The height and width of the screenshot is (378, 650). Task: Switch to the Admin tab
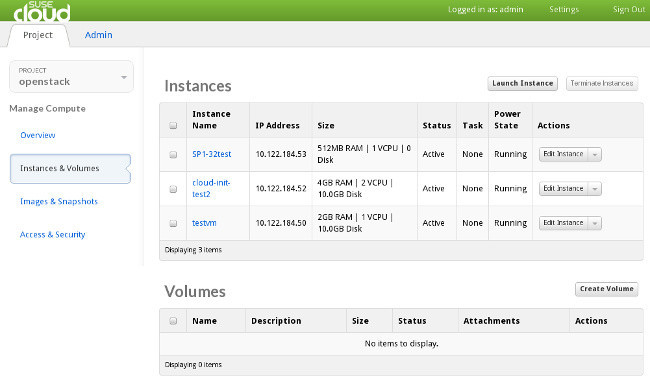point(98,35)
